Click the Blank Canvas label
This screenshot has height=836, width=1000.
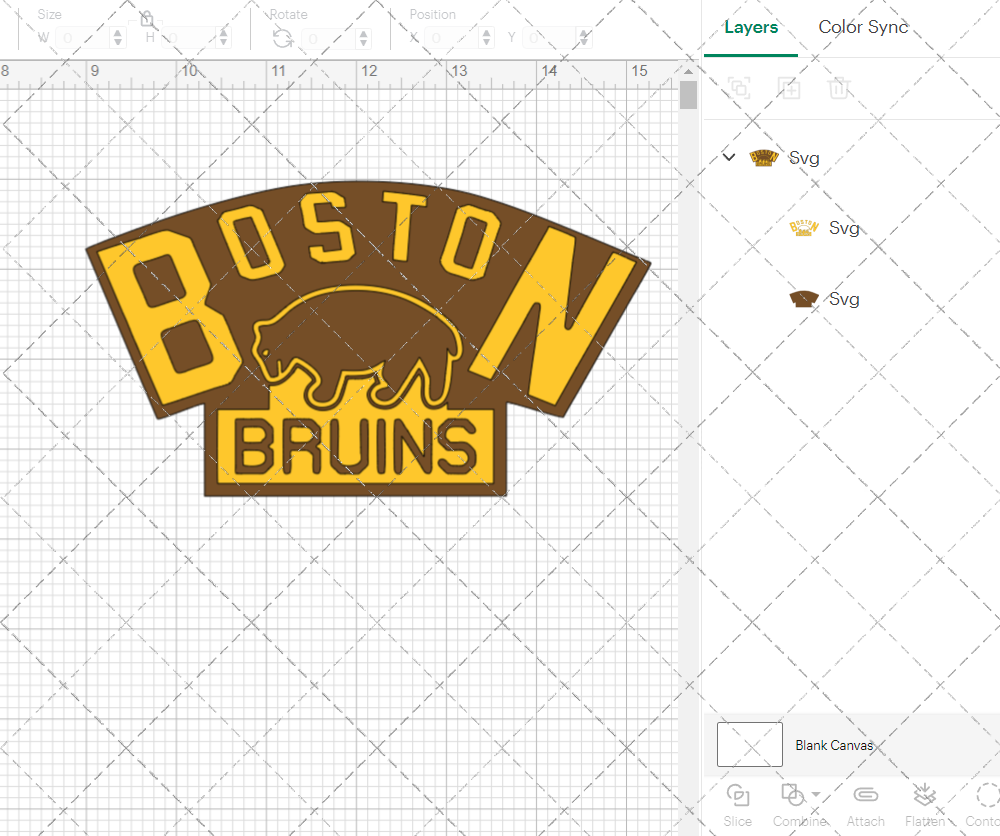pyautogui.click(x=834, y=745)
